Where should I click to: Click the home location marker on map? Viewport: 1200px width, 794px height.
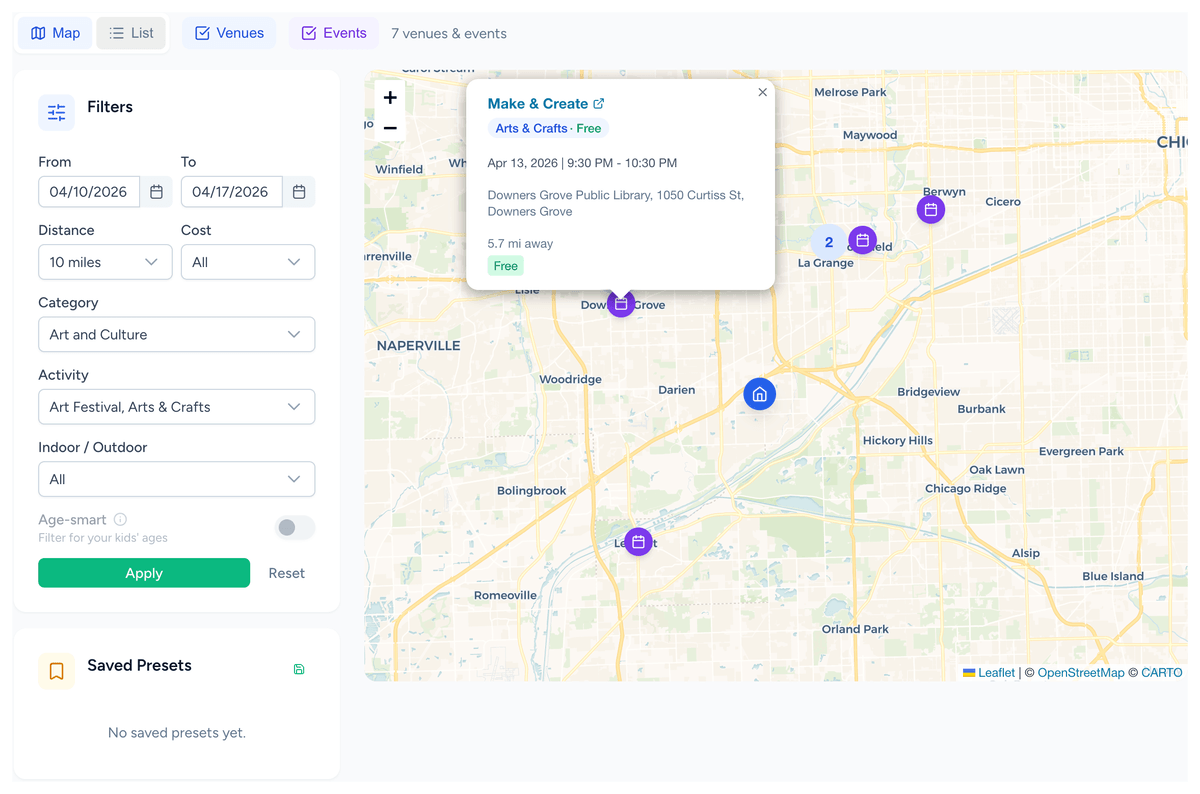tap(760, 394)
